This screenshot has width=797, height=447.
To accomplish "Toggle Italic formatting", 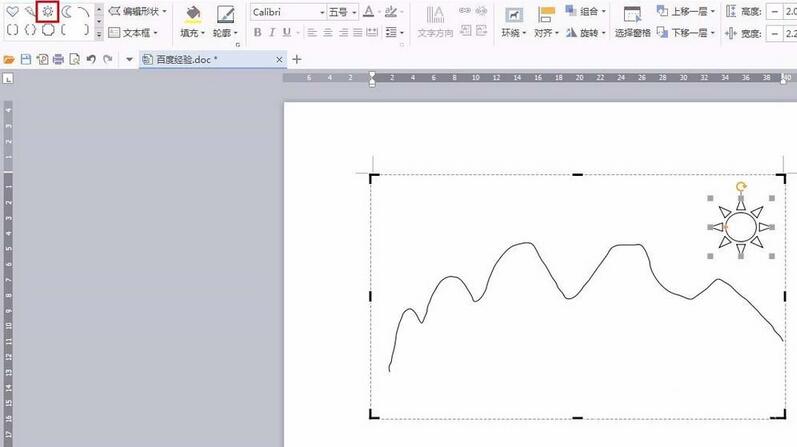I will point(272,32).
